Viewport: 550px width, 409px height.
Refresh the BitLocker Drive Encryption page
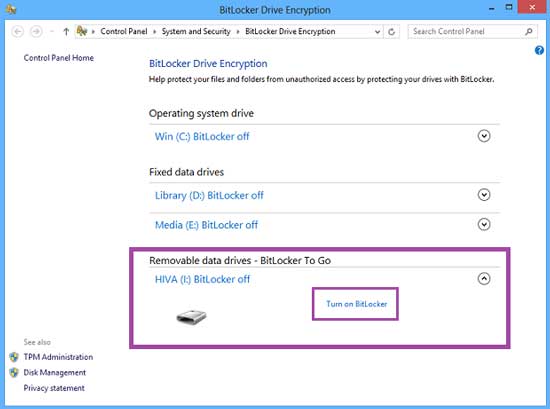coord(391,32)
